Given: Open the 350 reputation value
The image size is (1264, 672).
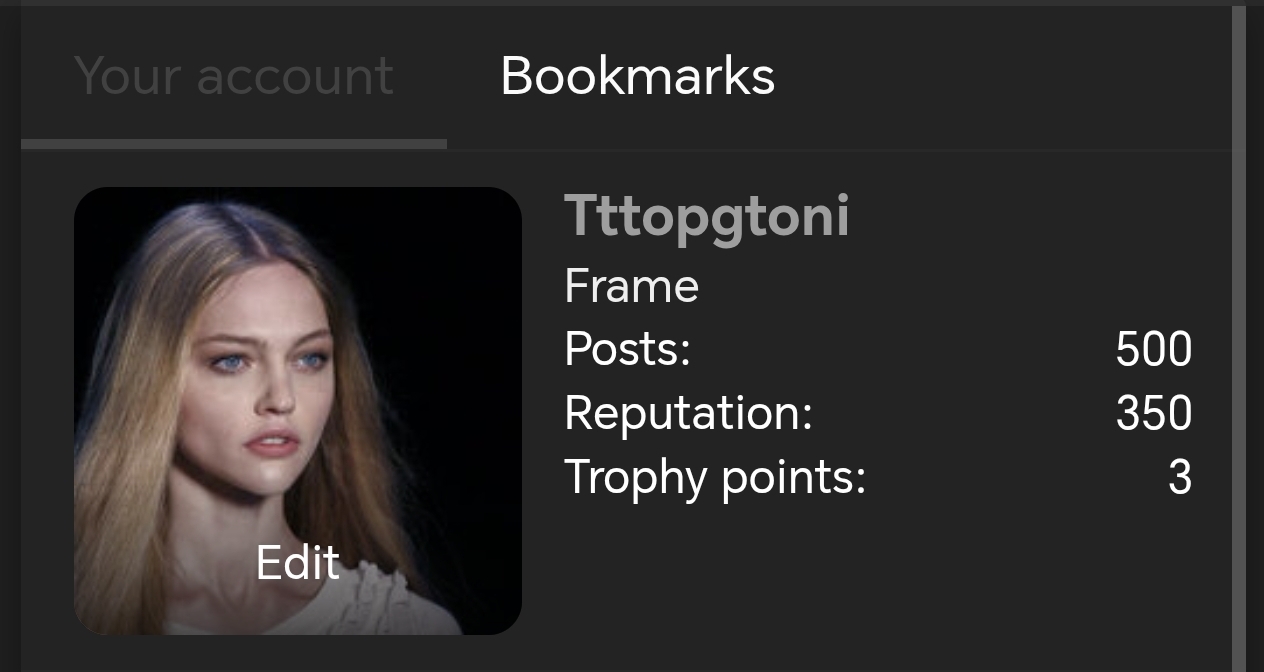Looking at the screenshot, I should click(x=1154, y=413).
